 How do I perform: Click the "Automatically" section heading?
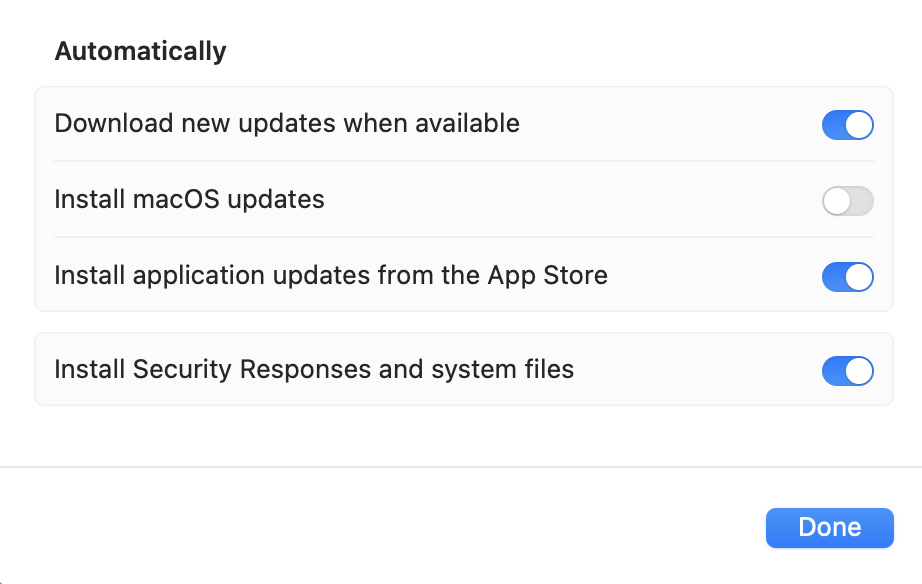140,50
